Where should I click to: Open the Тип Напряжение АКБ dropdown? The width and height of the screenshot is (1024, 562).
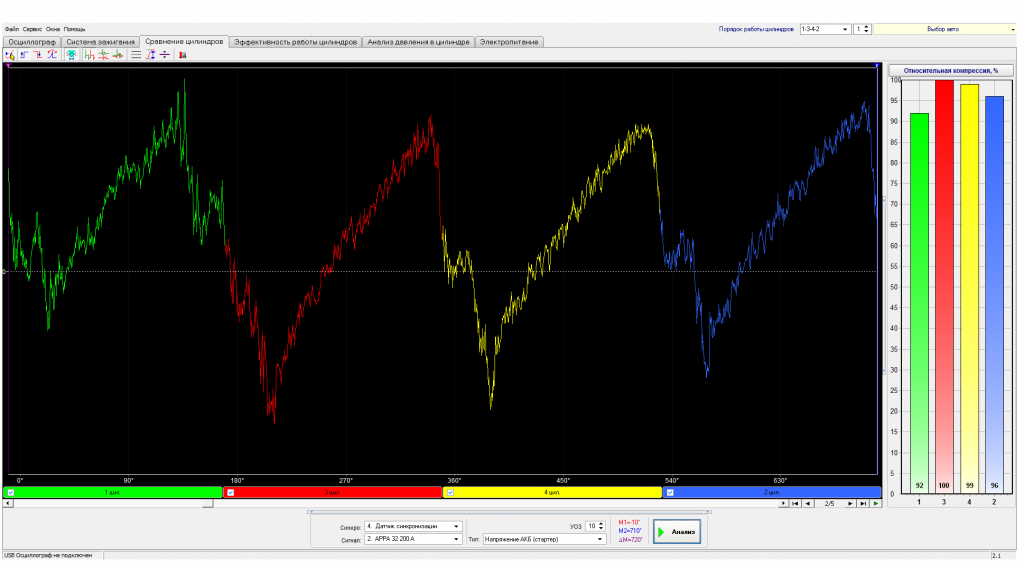[x=544, y=539]
